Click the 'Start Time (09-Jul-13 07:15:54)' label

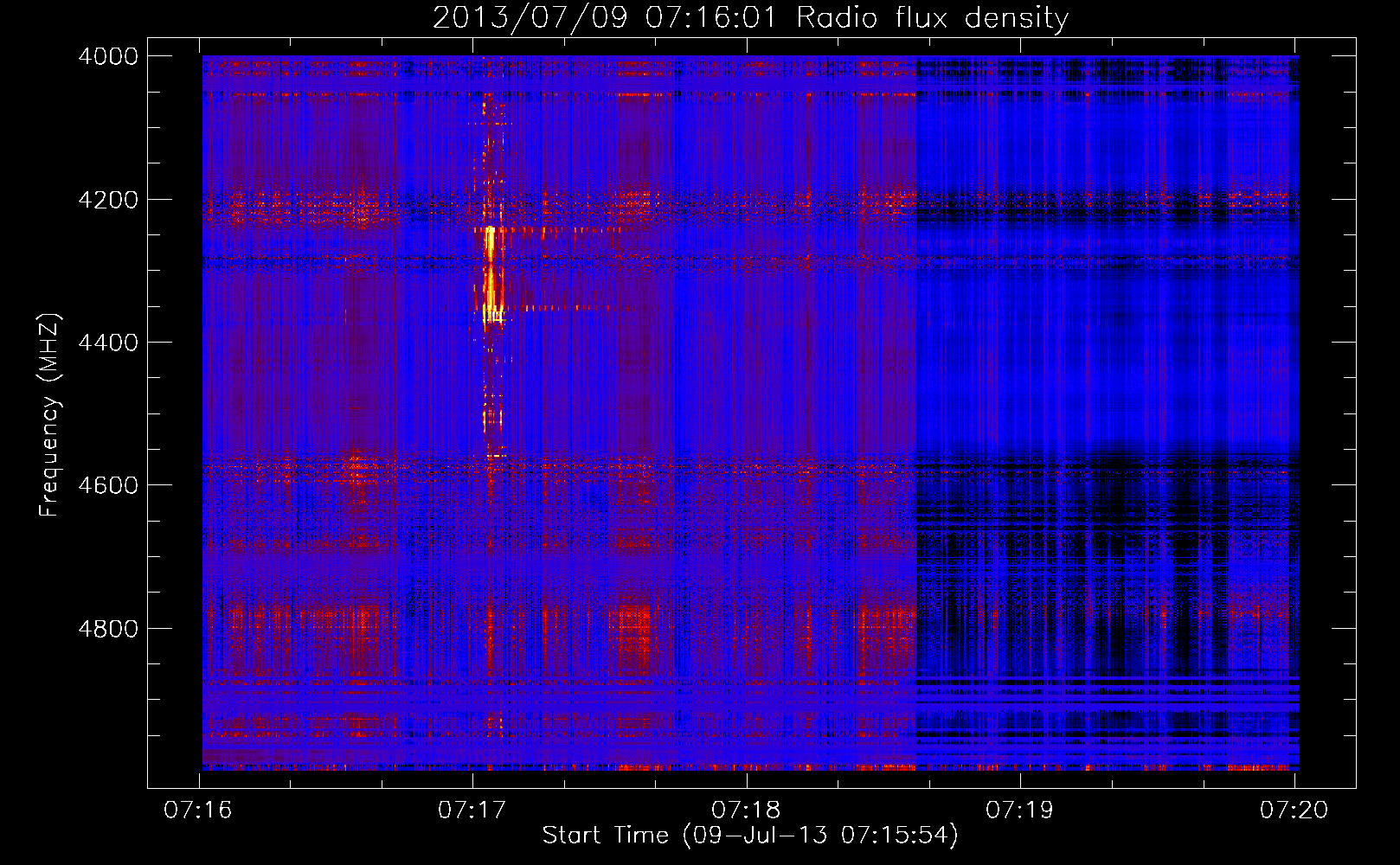(750, 836)
